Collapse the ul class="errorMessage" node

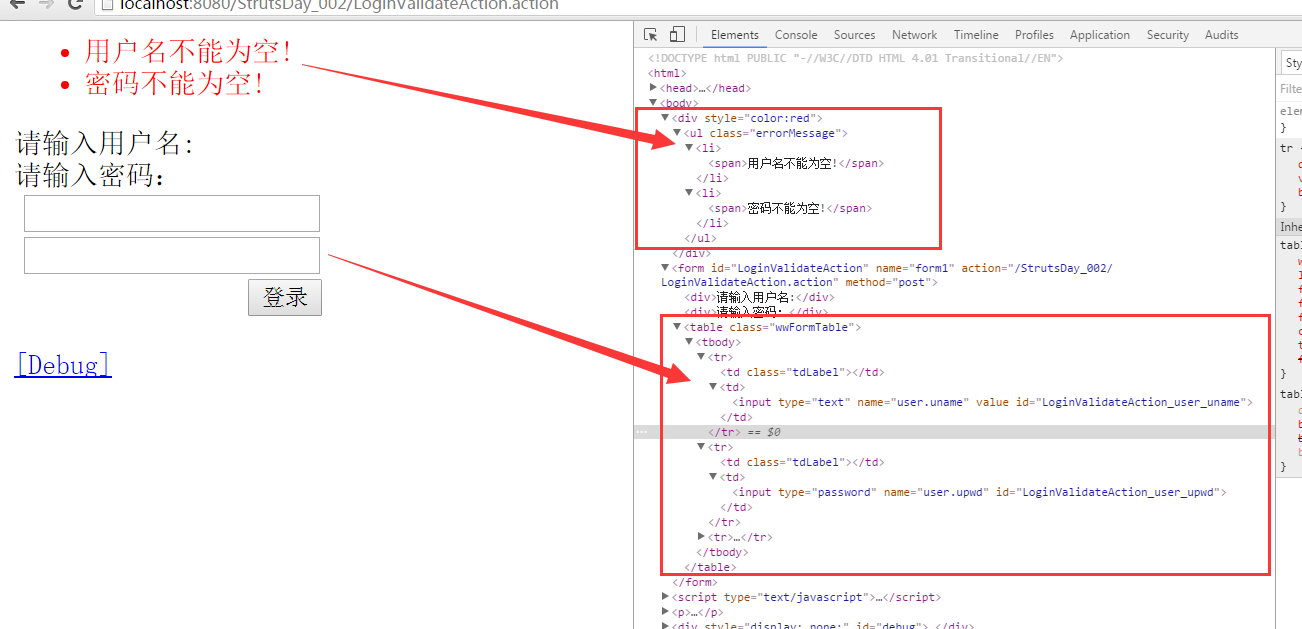[x=677, y=133]
